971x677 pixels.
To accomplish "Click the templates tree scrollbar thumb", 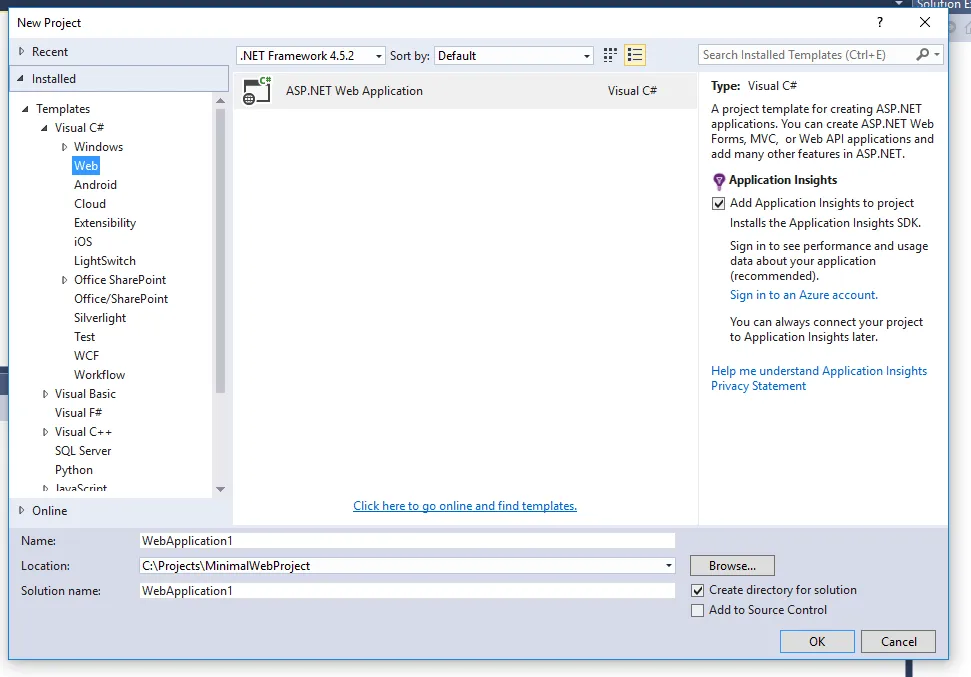I will tap(220, 251).
